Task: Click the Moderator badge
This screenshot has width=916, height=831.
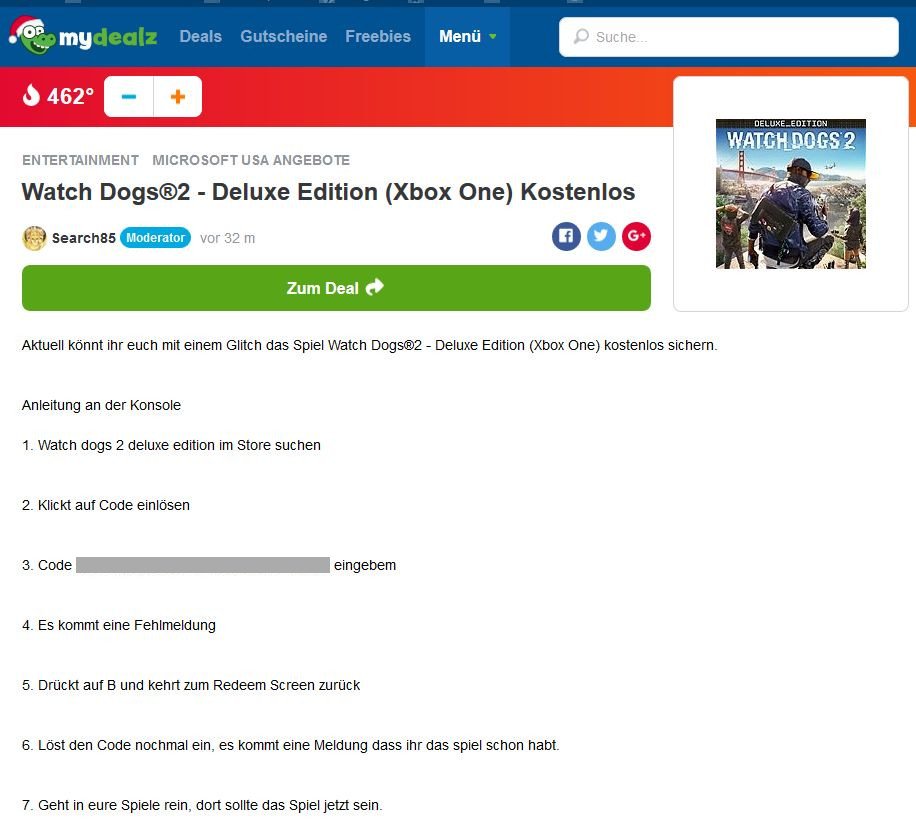Action: pyautogui.click(x=155, y=238)
